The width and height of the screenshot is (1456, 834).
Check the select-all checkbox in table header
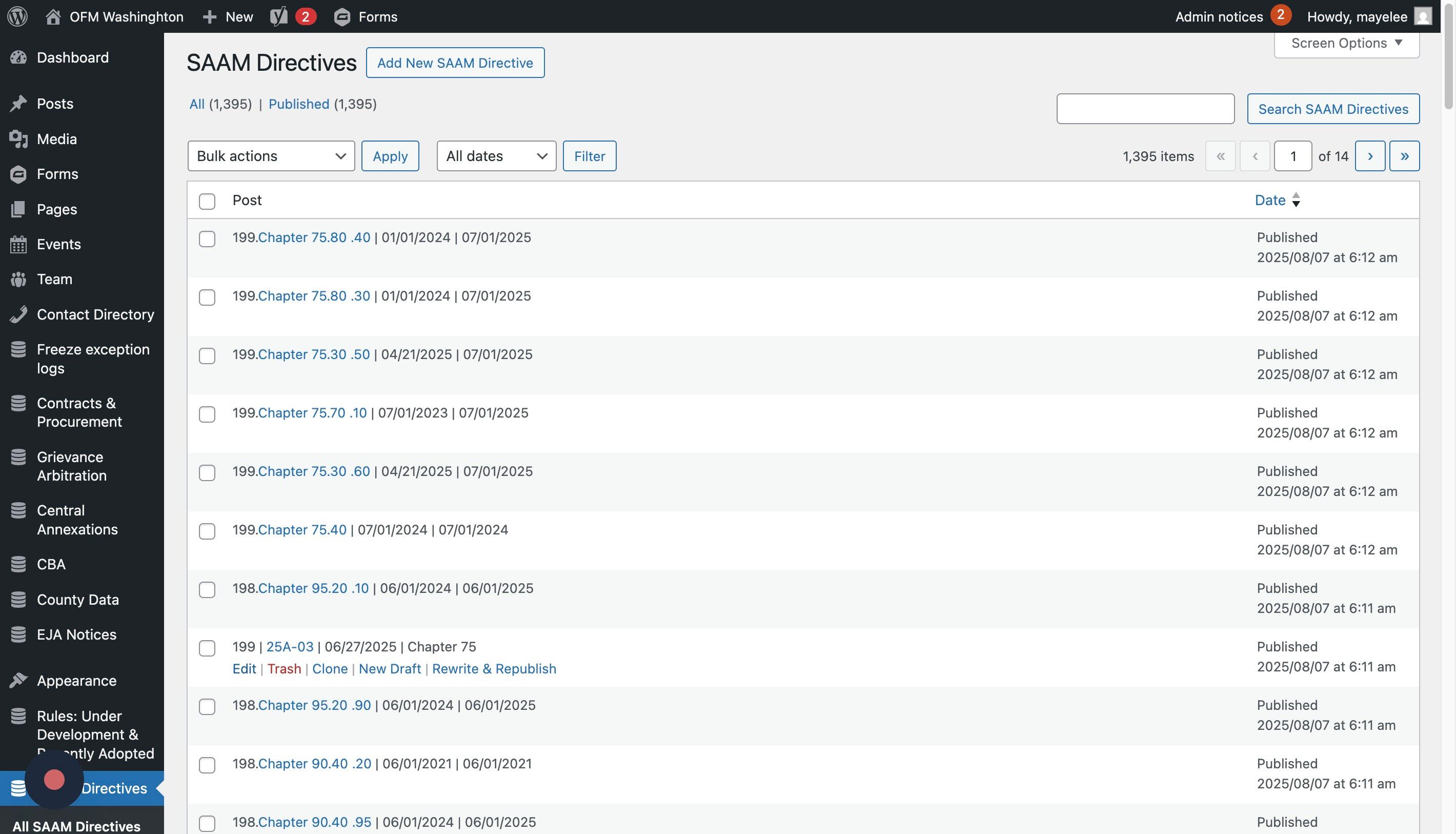coord(207,201)
